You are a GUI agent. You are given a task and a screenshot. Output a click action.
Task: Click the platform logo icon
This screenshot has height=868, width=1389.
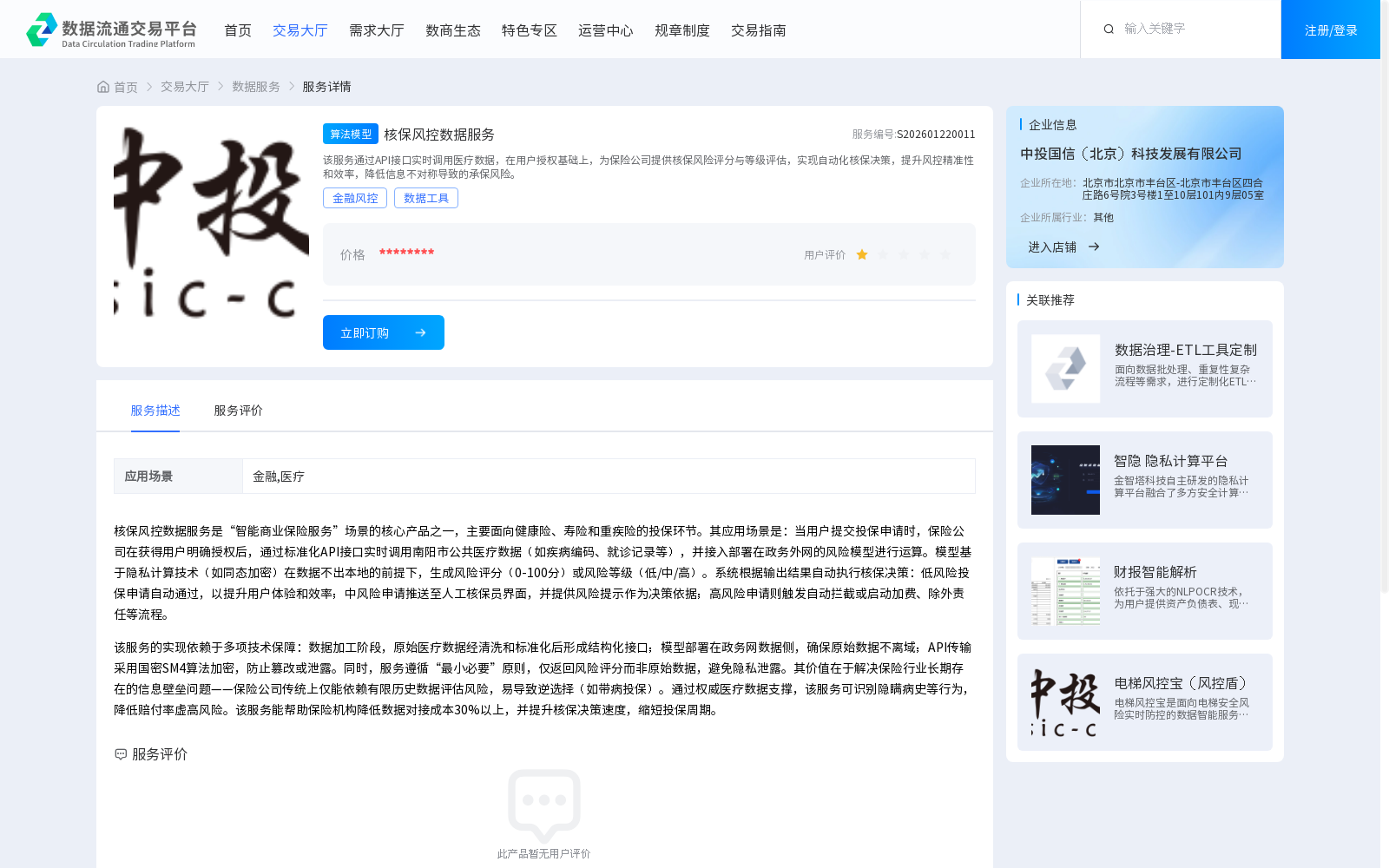click(x=42, y=30)
